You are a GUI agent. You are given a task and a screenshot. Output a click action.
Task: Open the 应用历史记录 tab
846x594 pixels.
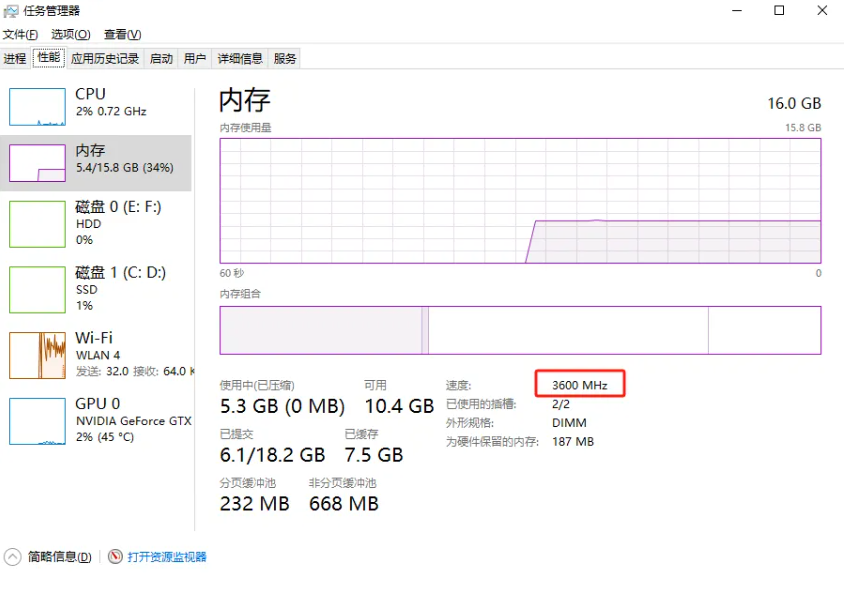(104, 57)
